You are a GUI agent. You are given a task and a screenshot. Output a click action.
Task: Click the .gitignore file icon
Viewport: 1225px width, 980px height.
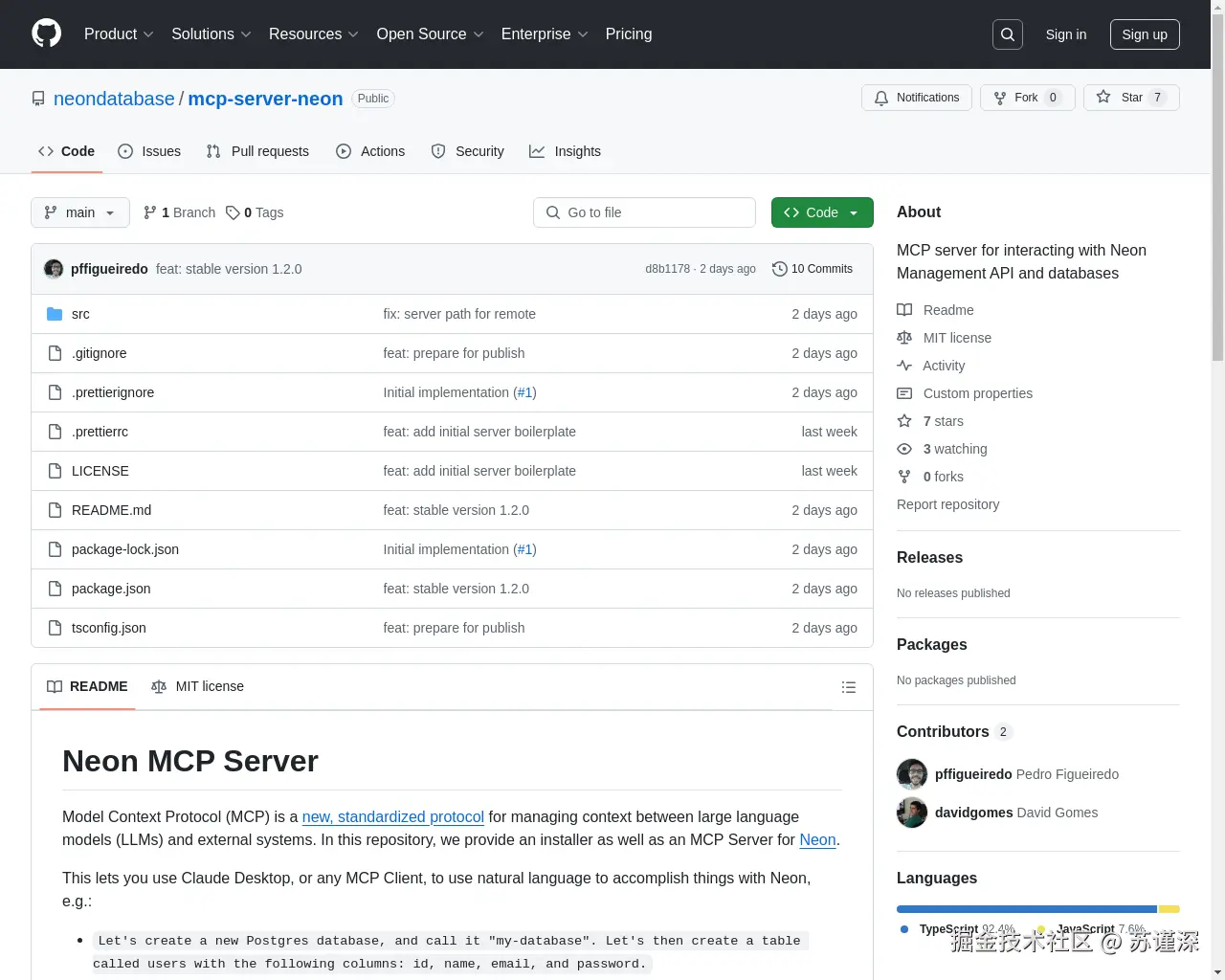[x=55, y=353]
